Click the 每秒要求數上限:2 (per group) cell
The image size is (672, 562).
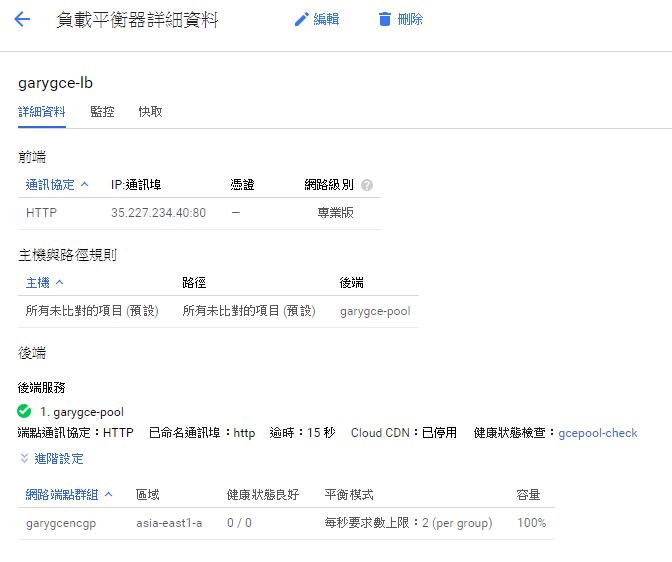pyautogui.click(x=408, y=523)
